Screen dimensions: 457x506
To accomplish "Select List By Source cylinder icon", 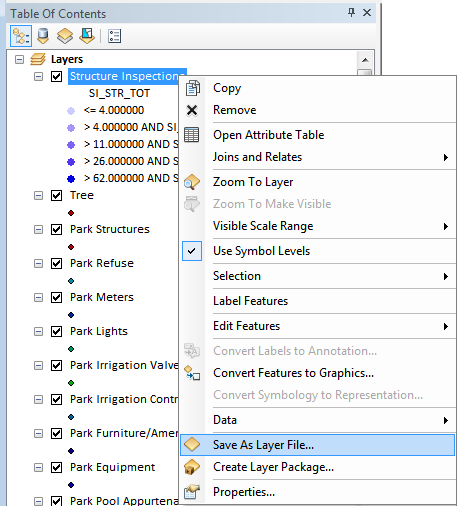I will pyautogui.click(x=43, y=36).
